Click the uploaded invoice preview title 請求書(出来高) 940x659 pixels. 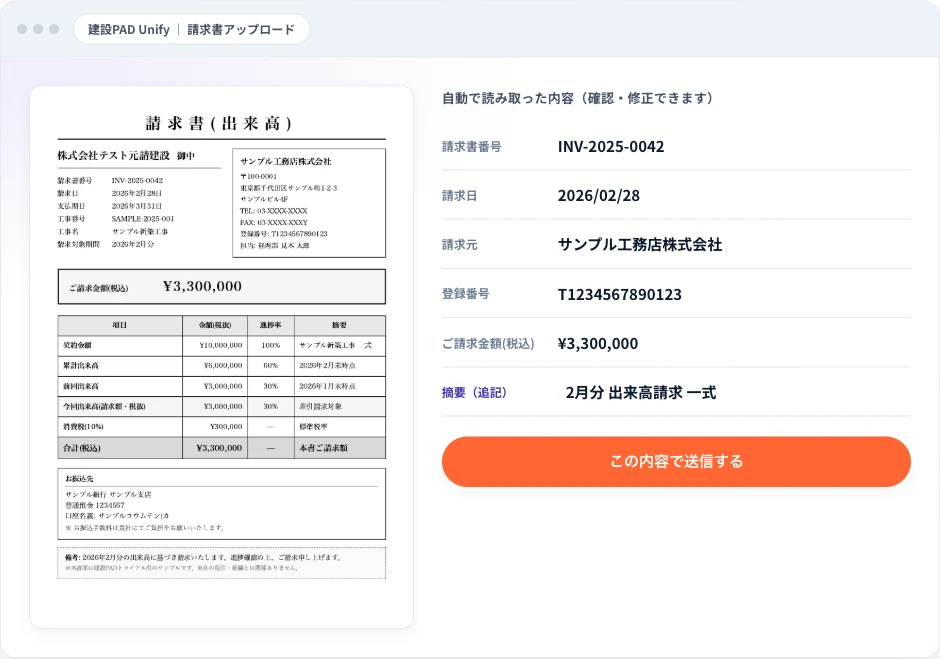pos(219,124)
